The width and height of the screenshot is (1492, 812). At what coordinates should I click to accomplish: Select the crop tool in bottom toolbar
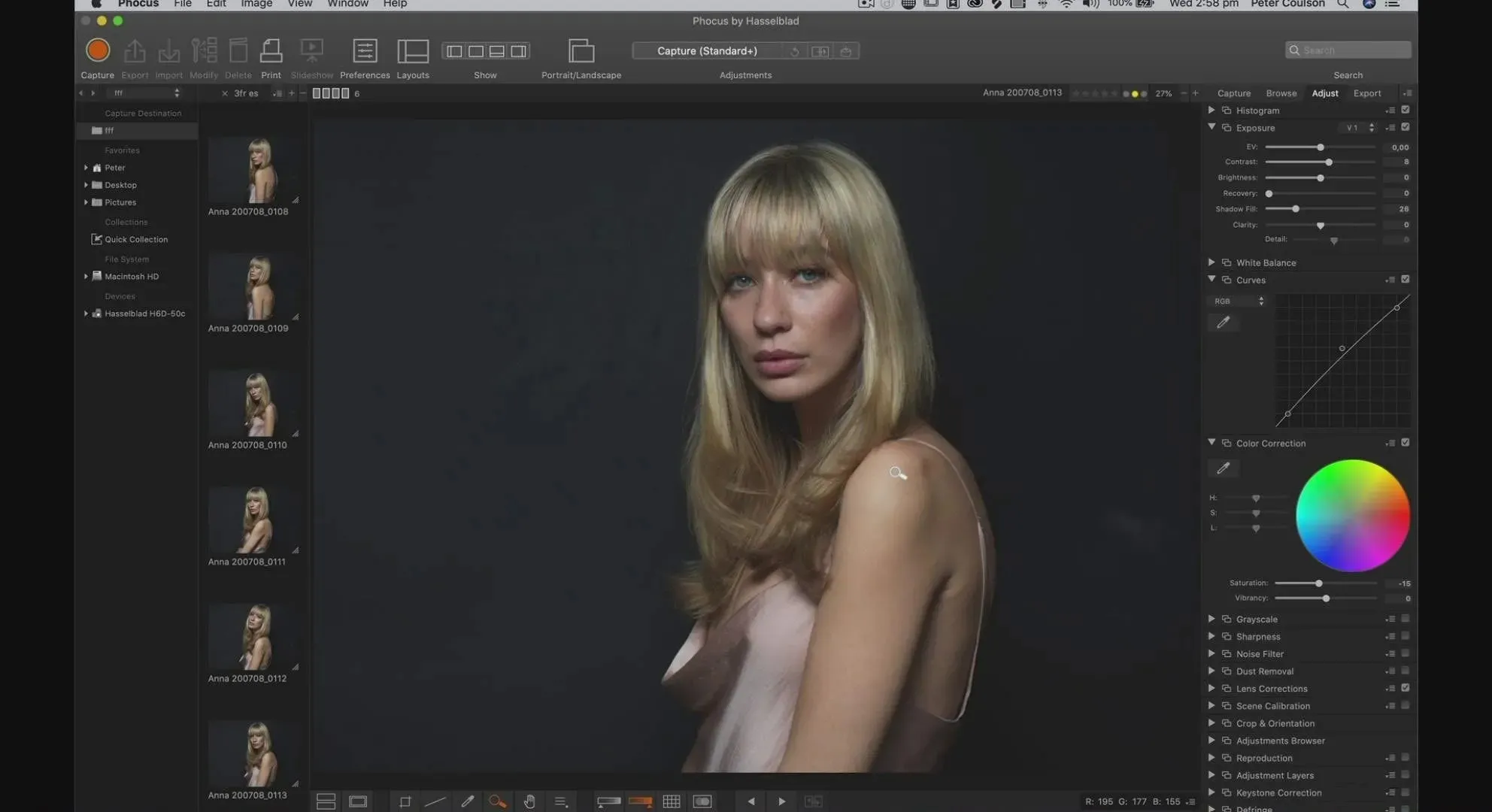(x=405, y=801)
